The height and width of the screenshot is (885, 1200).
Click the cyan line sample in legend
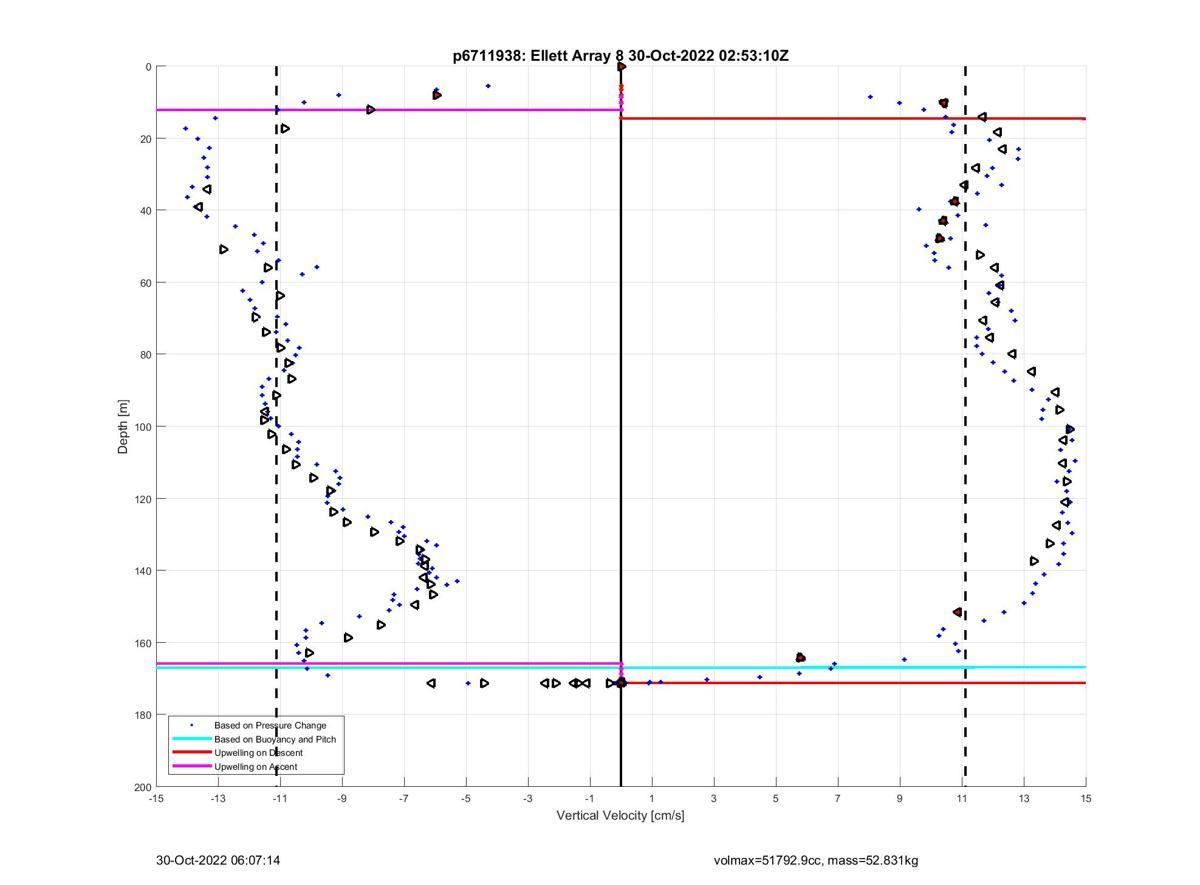191,739
